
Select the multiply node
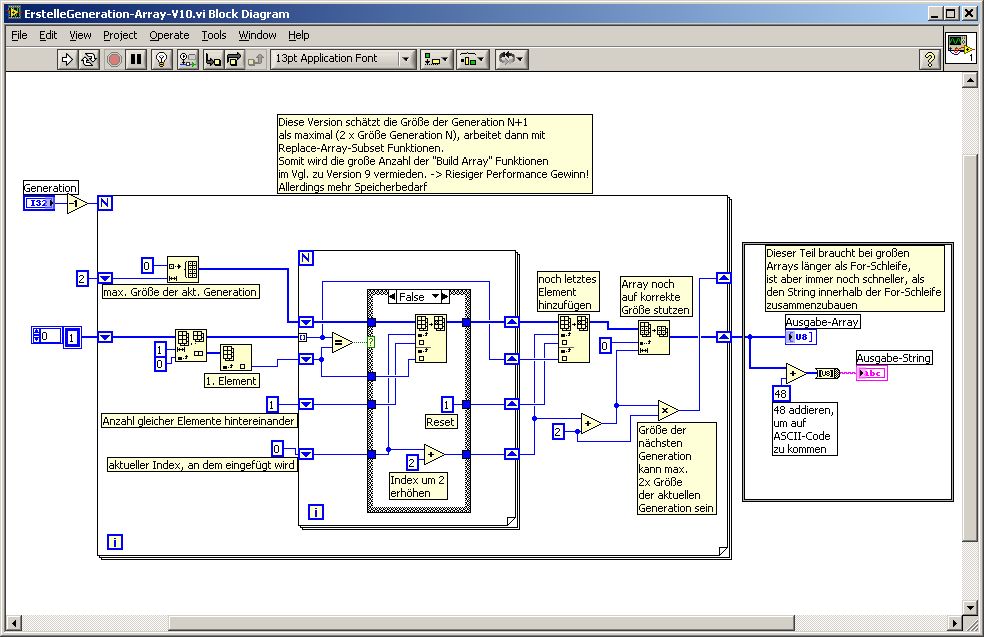click(x=668, y=410)
